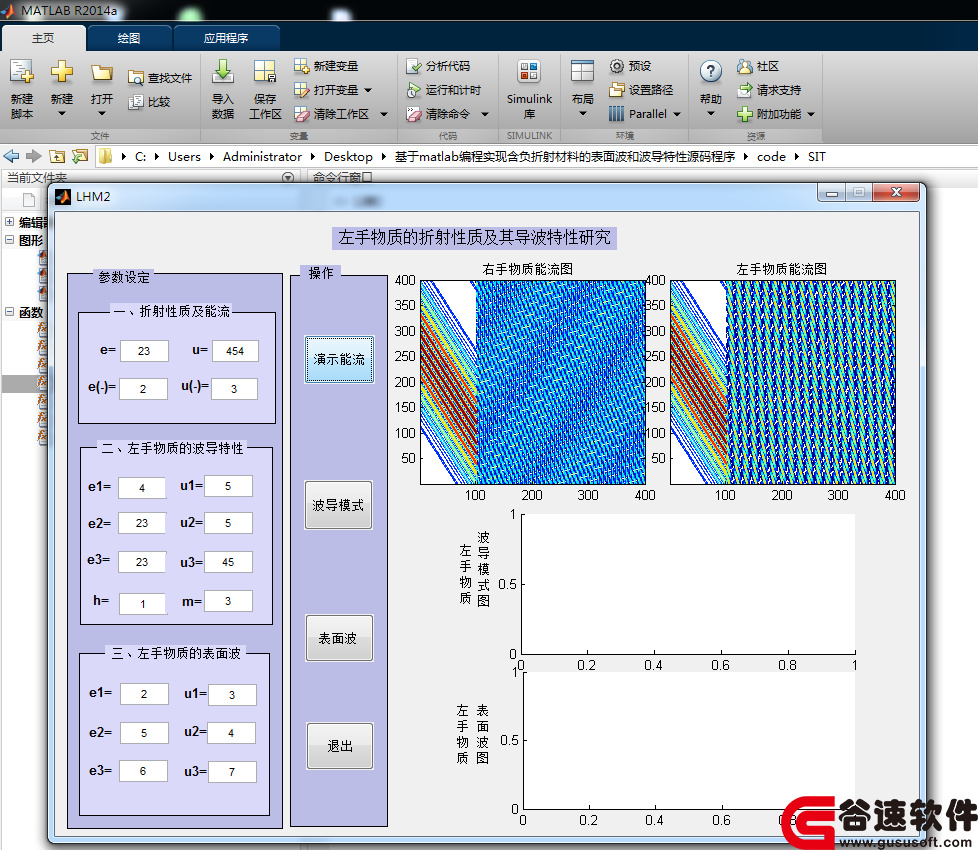The height and width of the screenshot is (850, 978).
Task: Click the 附加功能 add-ons icon
Action: click(x=745, y=114)
